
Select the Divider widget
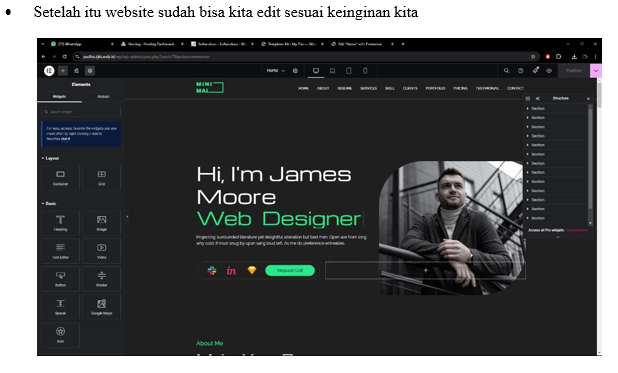click(x=101, y=279)
